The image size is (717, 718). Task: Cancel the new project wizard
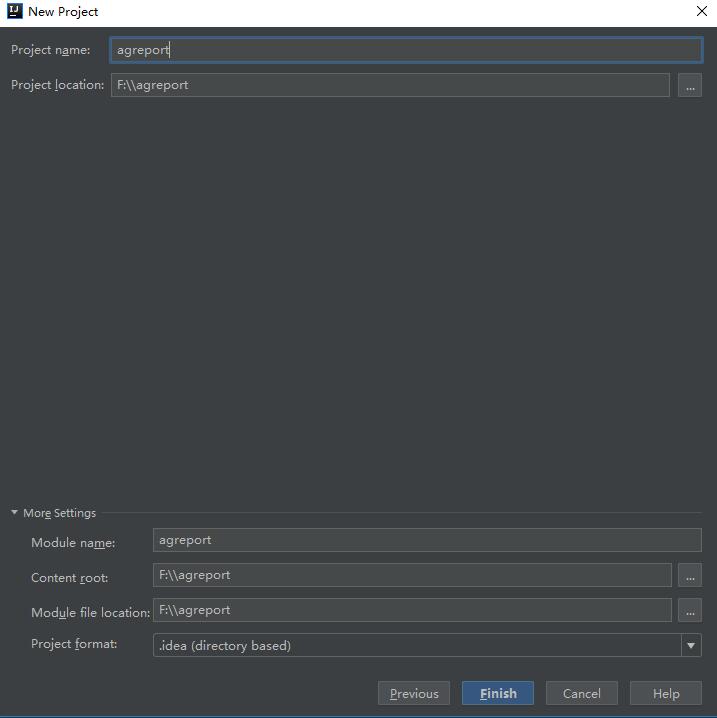click(x=581, y=694)
